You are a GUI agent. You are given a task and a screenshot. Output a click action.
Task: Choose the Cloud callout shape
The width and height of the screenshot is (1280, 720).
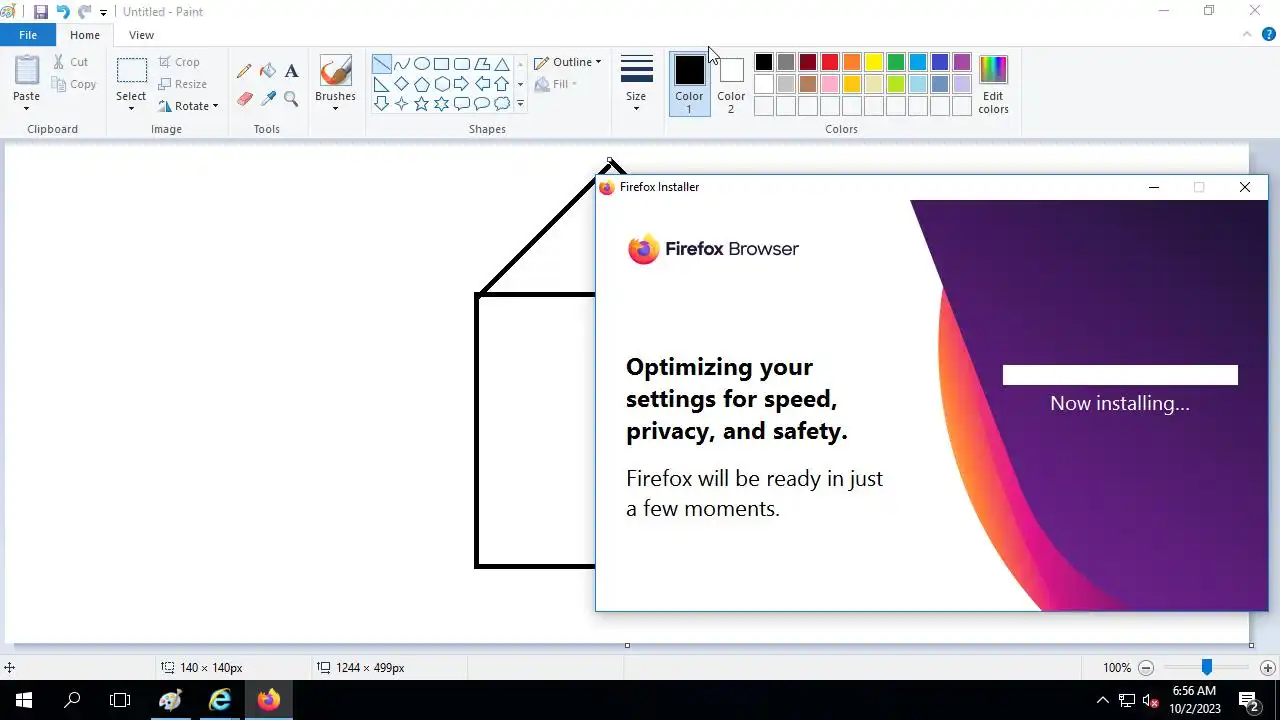click(x=501, y=104)
